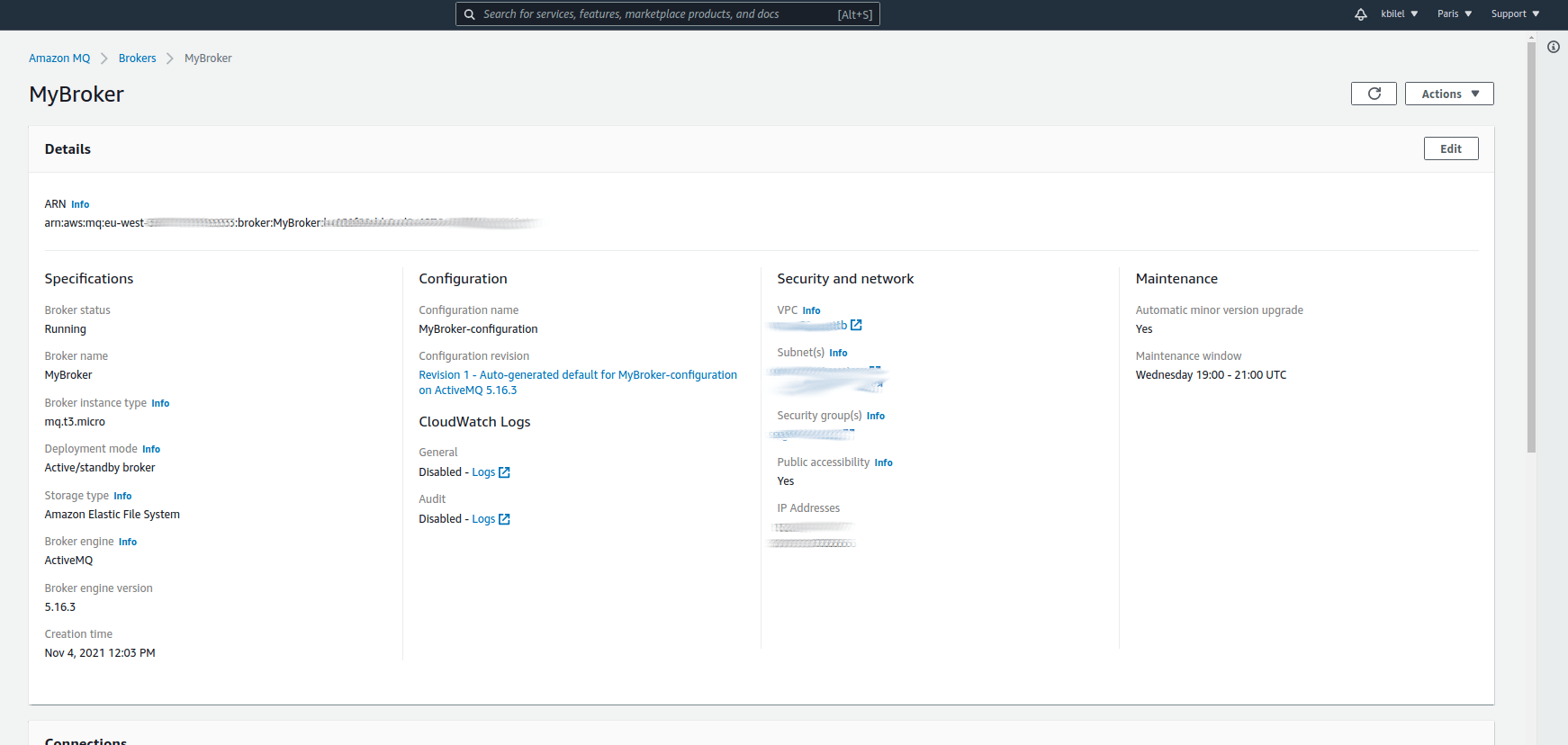
Task: Click the page vertical scrollbar
Action: [x=1531, y=247]
